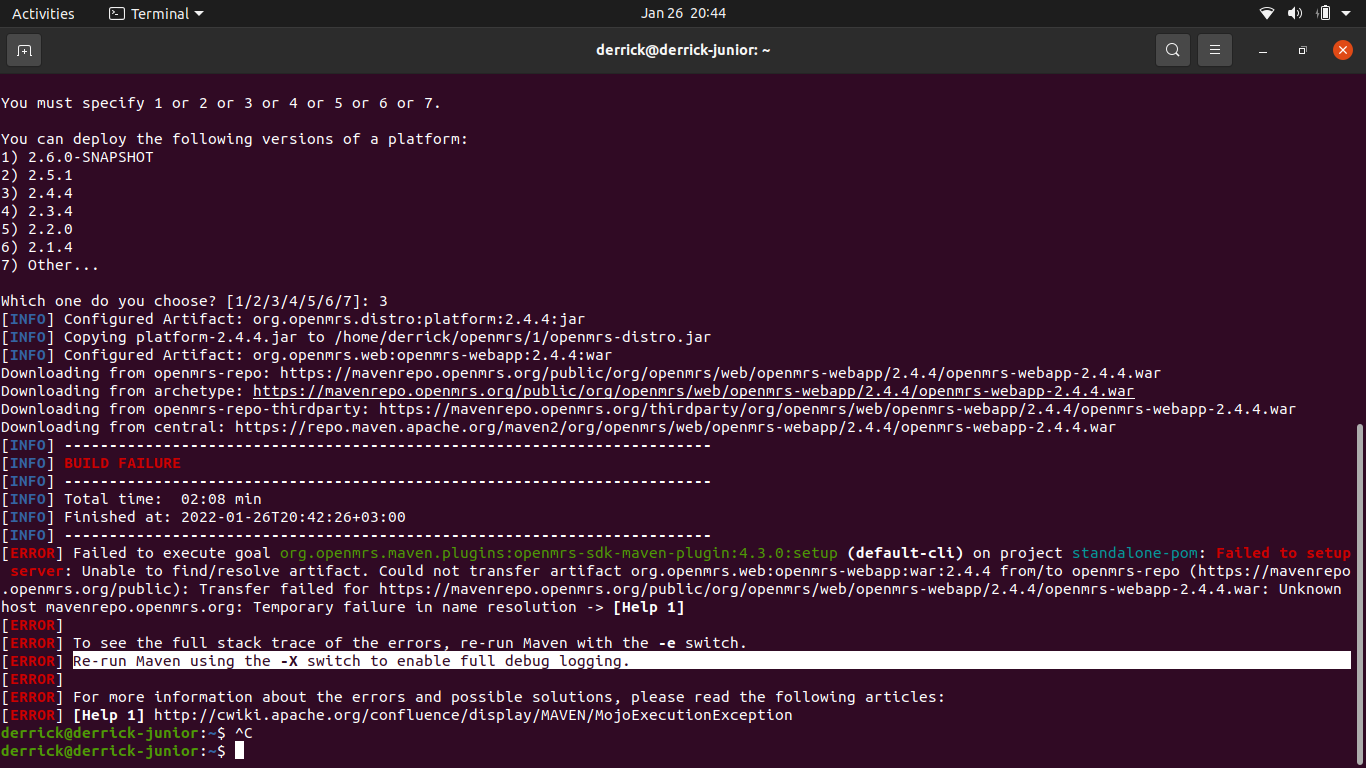This screenshot has height=768, width=1366.
Task: Click the 'Finished at' timestamp line
Action: coord(203,517)
